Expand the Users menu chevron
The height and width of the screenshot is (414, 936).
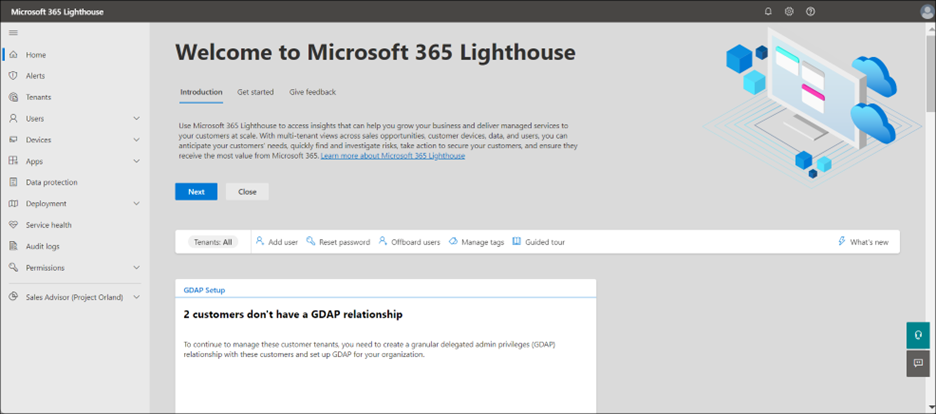(x=136, y=118)
